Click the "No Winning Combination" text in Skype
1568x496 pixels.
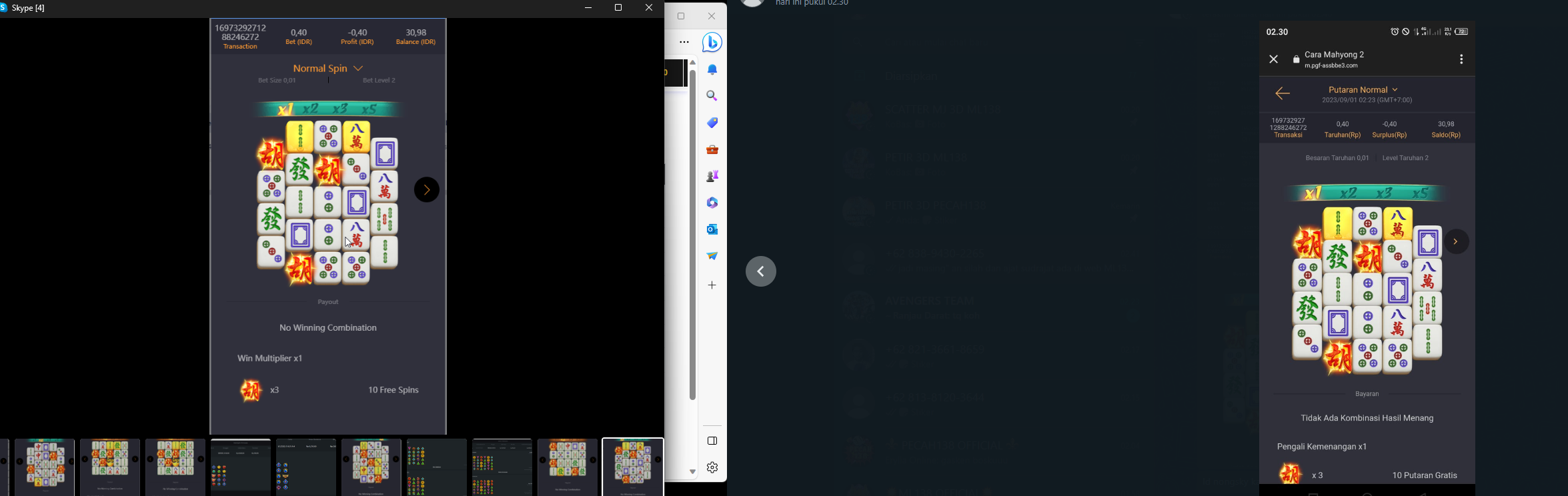click(x=328, y=328)
